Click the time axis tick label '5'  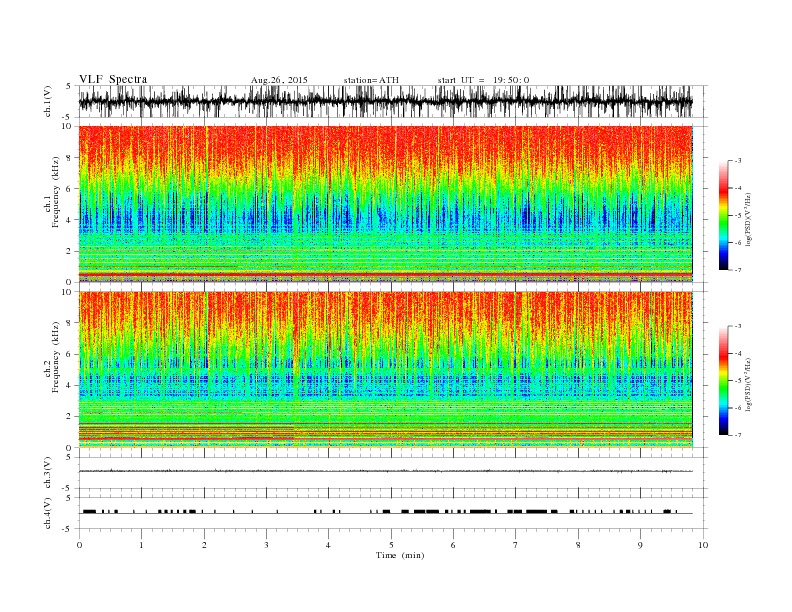(x=391, y=545)
